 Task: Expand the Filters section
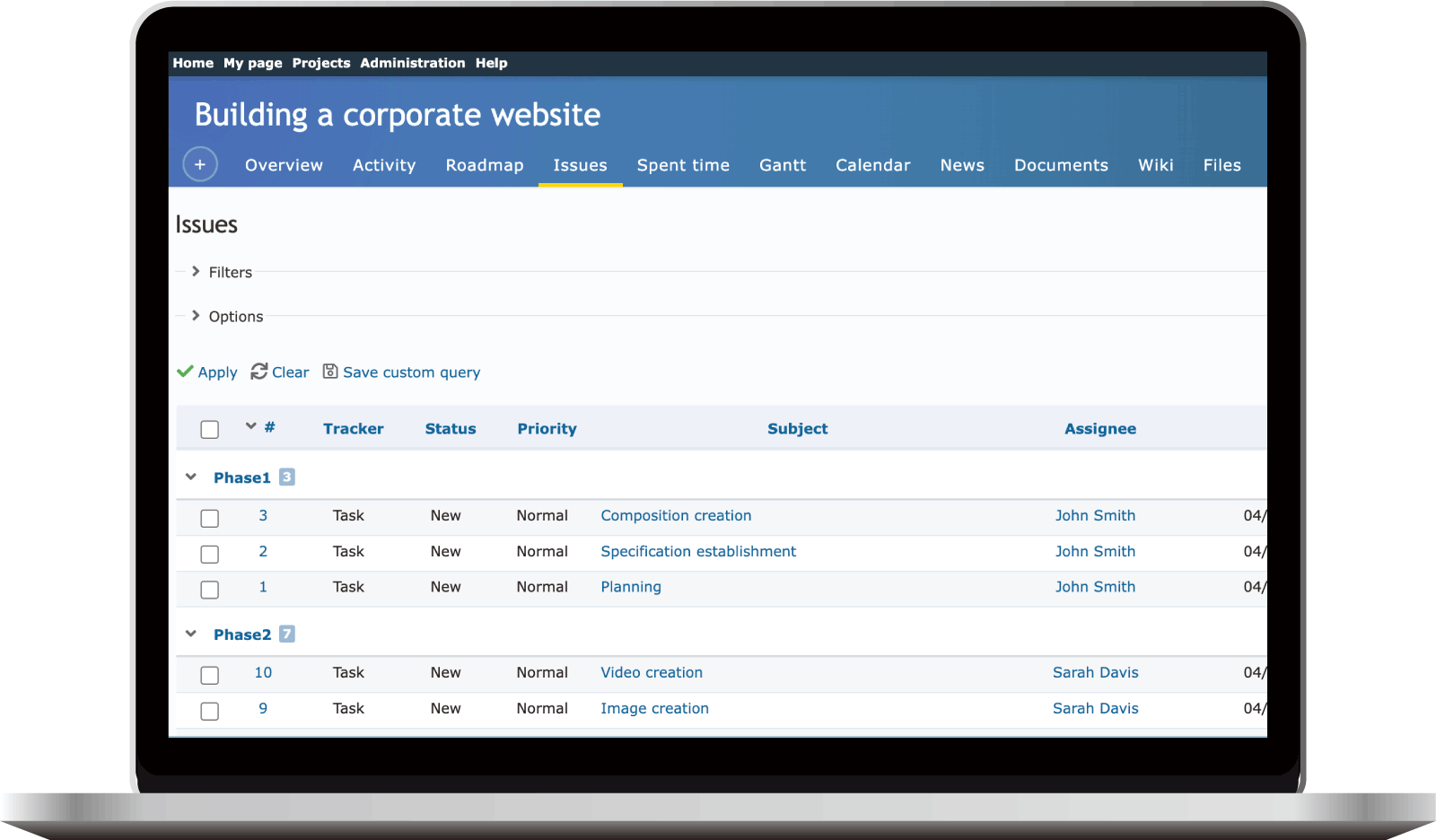pyautogui.click(x=196, y=271)
